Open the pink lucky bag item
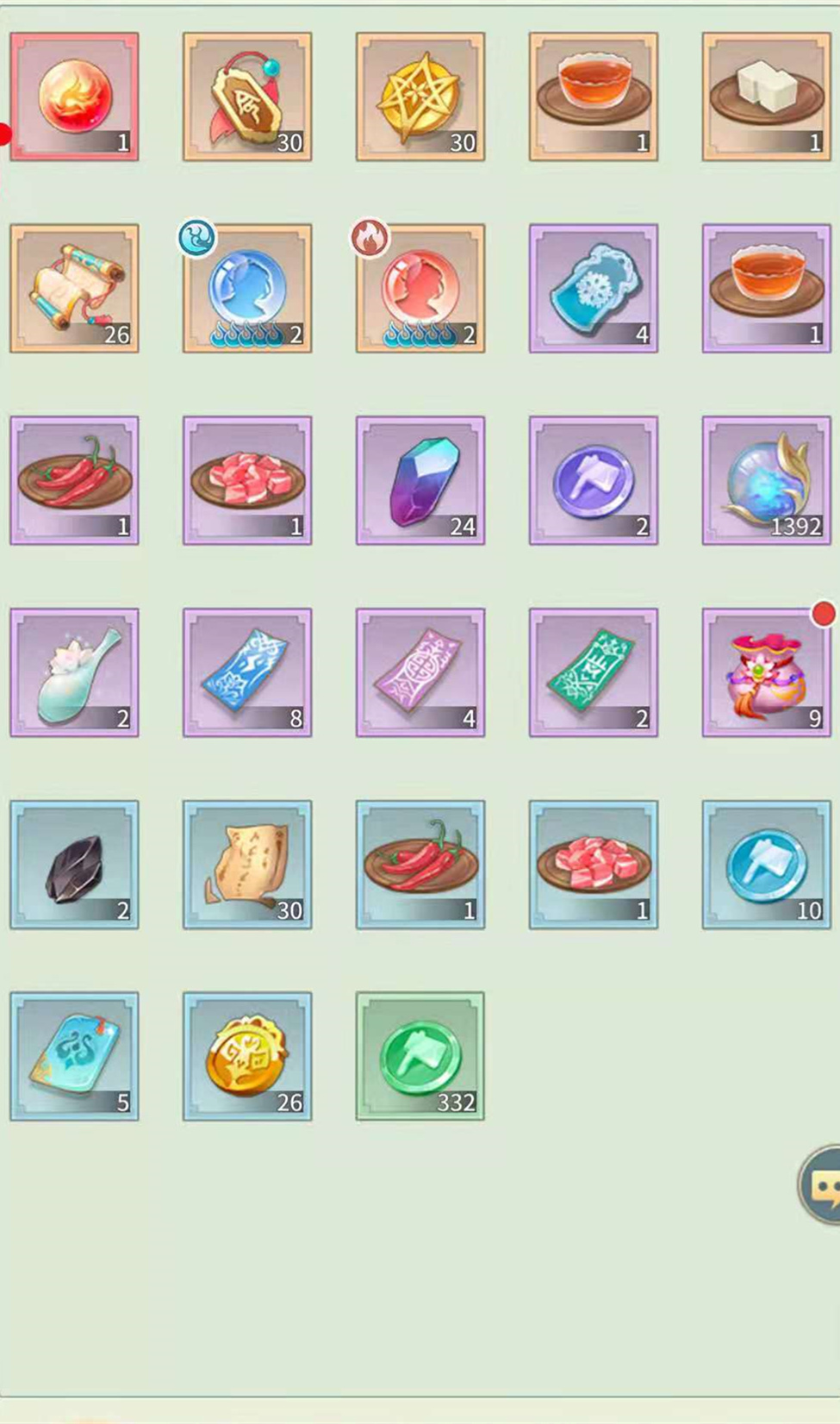 click(767, 672)
